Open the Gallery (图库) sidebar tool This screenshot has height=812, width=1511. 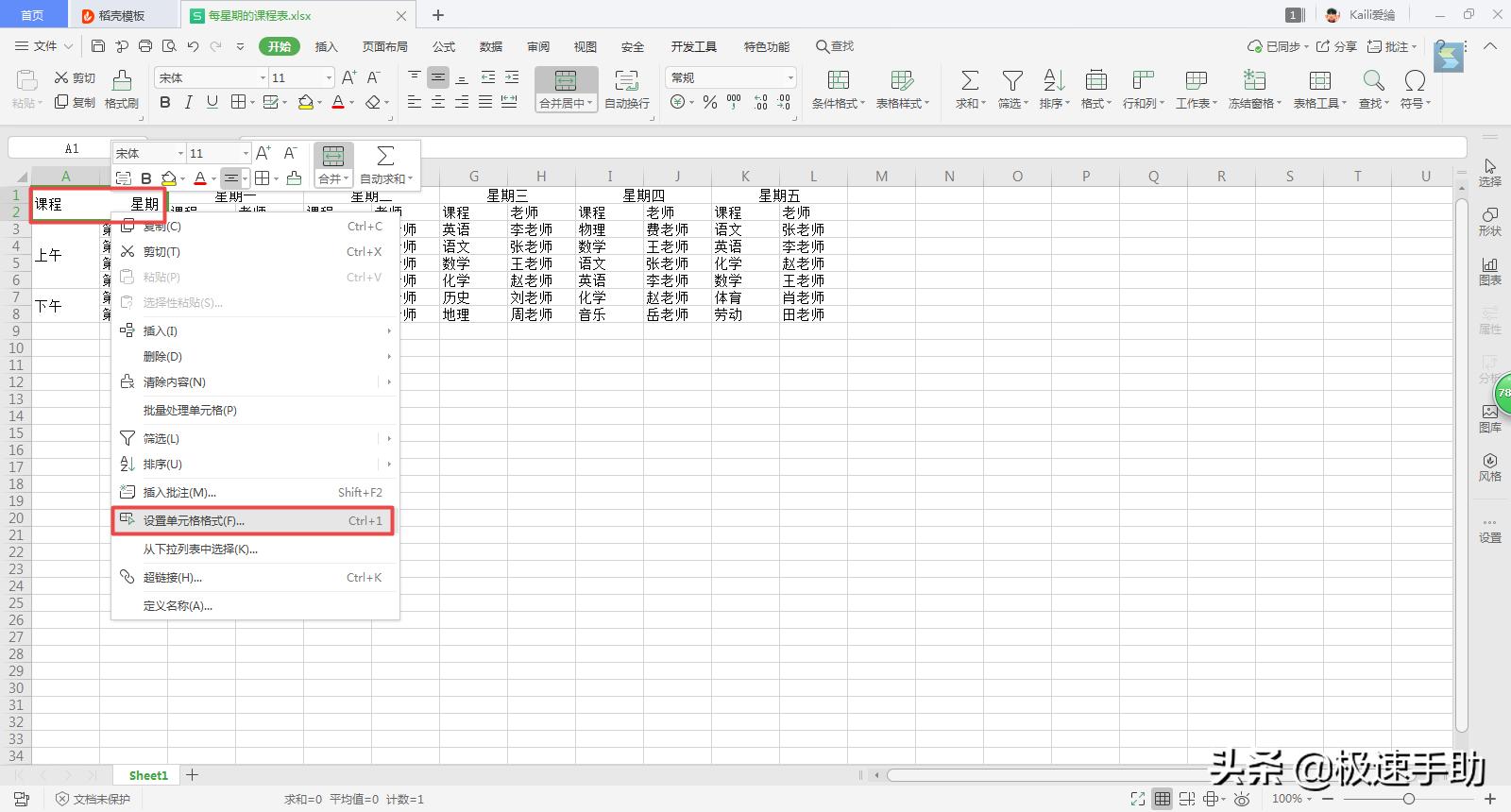coord(1489,418)
